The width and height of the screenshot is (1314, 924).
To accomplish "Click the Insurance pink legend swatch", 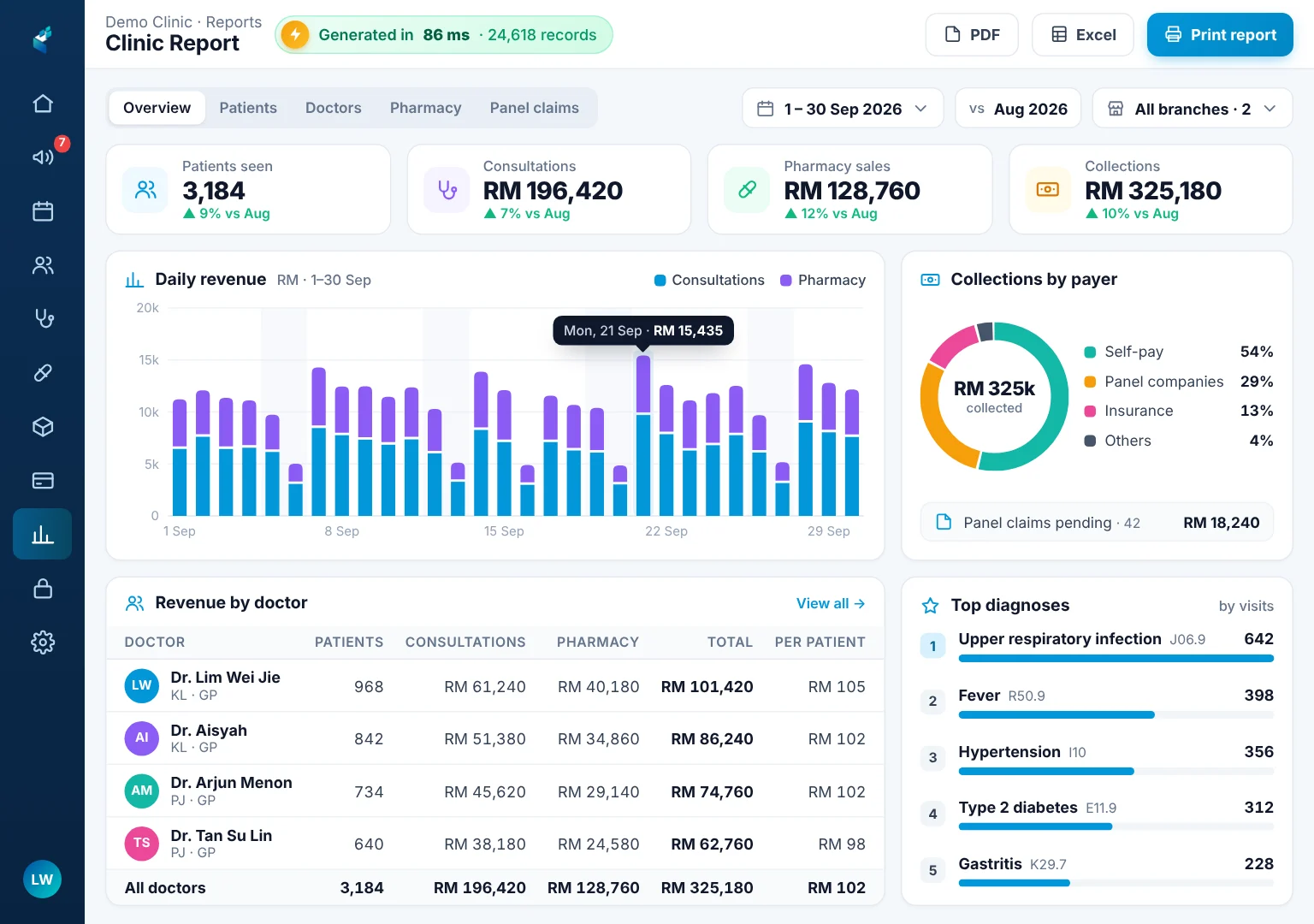I will 1090,411.
